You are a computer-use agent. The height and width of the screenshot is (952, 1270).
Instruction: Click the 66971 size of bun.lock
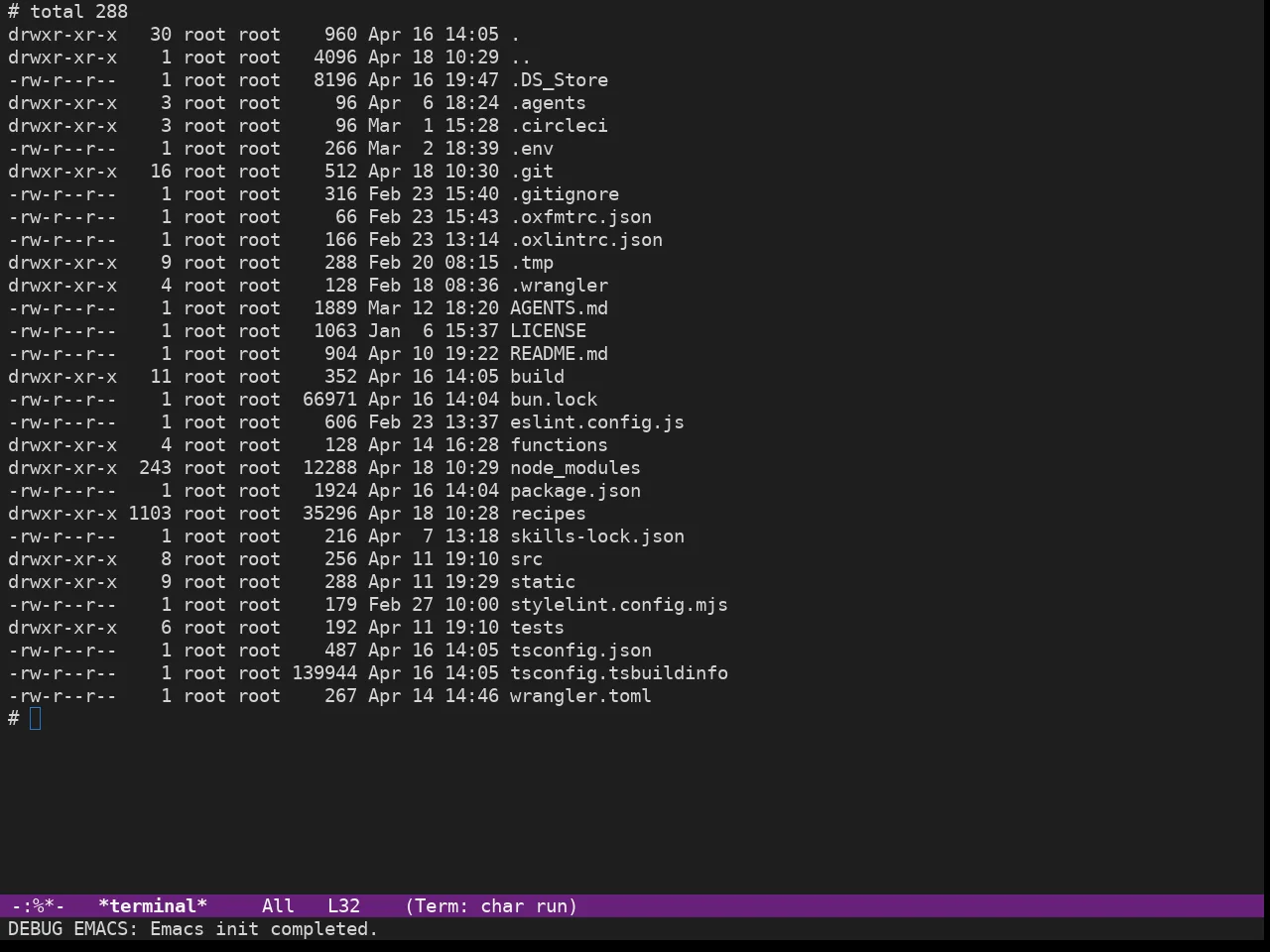329,400
